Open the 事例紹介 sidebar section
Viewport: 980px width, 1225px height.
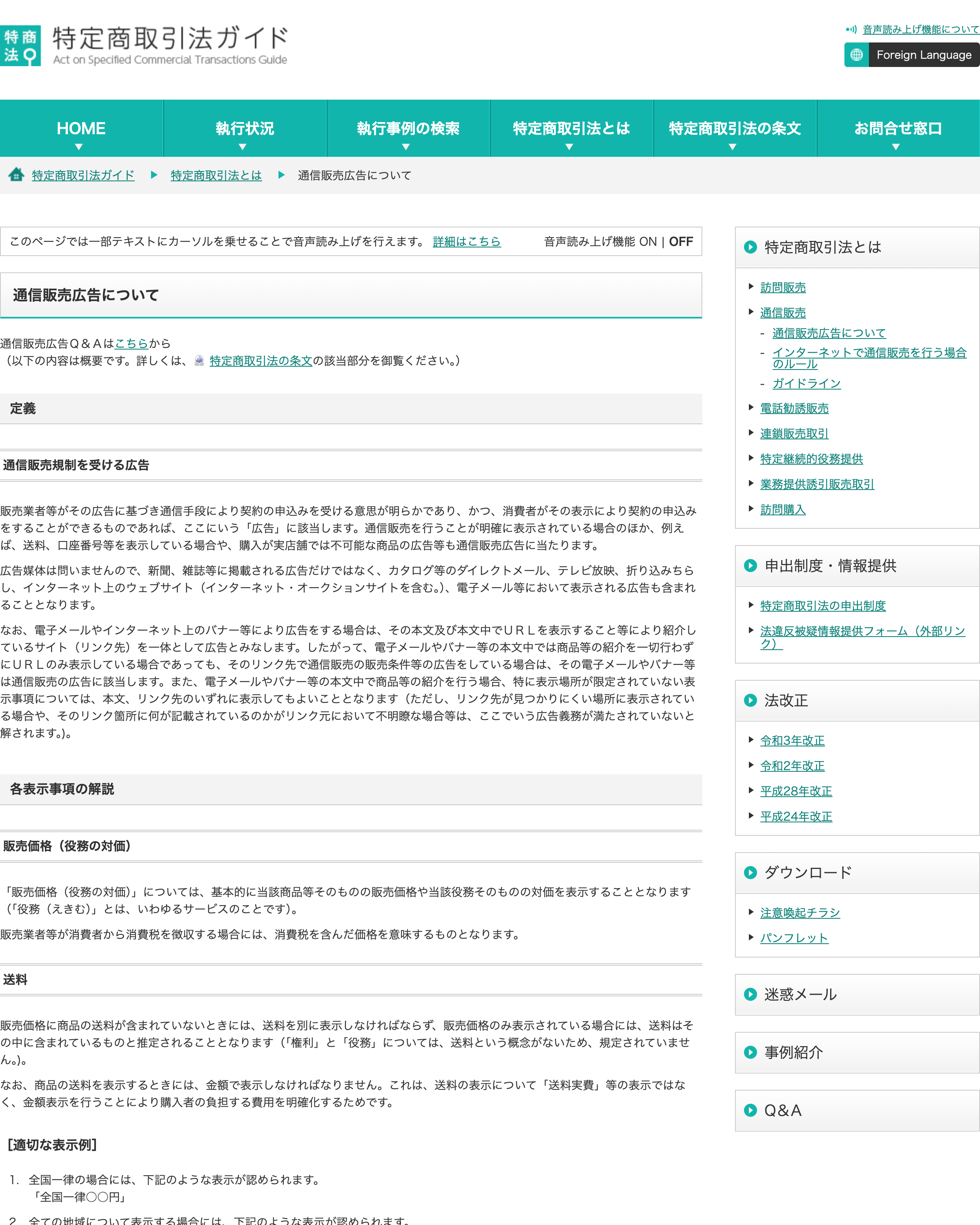(x=857, y=1053)
